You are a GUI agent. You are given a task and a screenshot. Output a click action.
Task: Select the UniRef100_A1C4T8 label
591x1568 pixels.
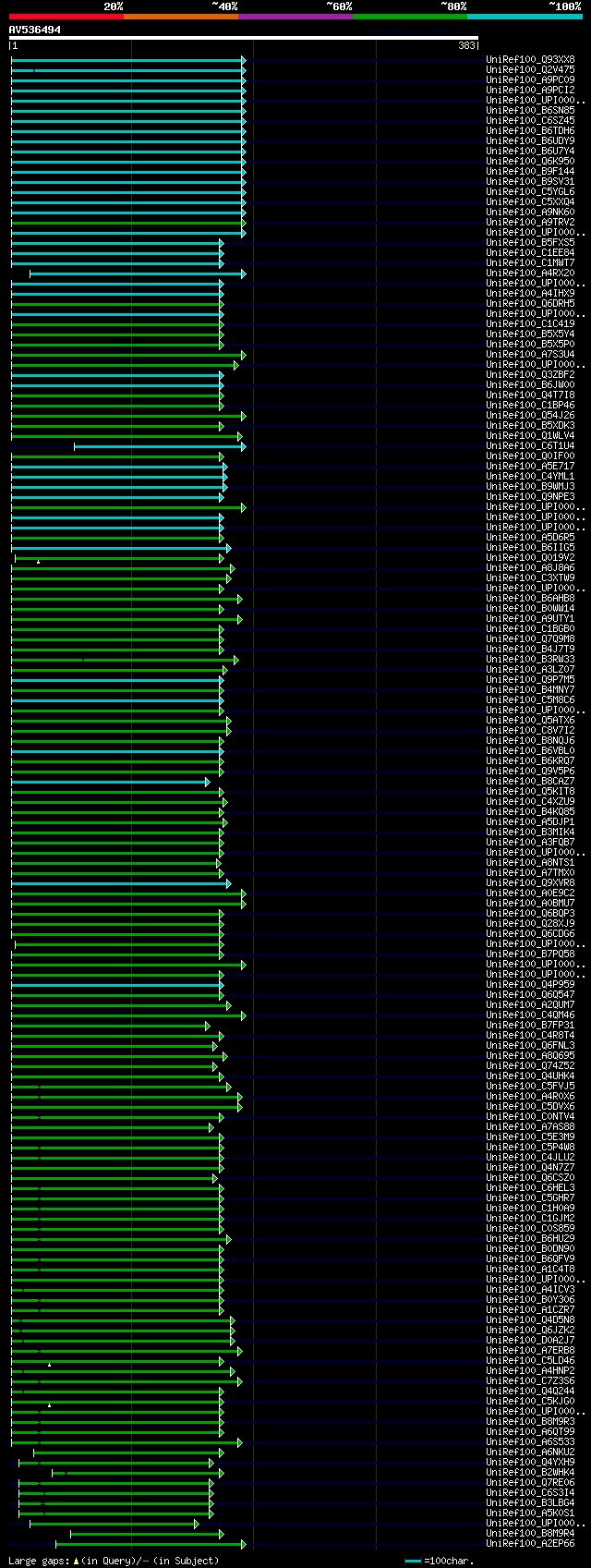(530, 1269)
